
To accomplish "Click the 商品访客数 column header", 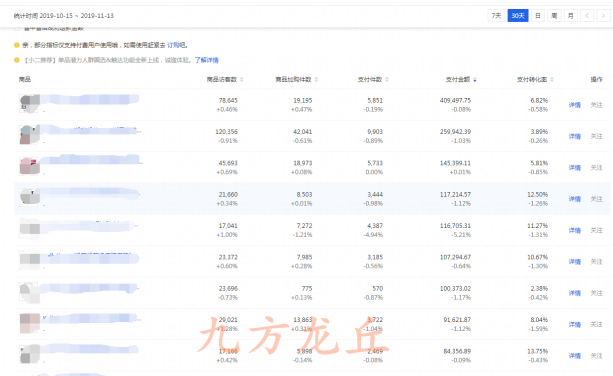I will [x=222, y=79].
